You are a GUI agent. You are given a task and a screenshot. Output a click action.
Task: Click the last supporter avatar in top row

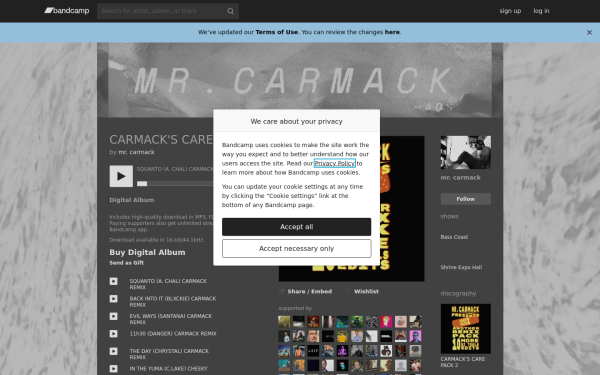tap(415, 322)
